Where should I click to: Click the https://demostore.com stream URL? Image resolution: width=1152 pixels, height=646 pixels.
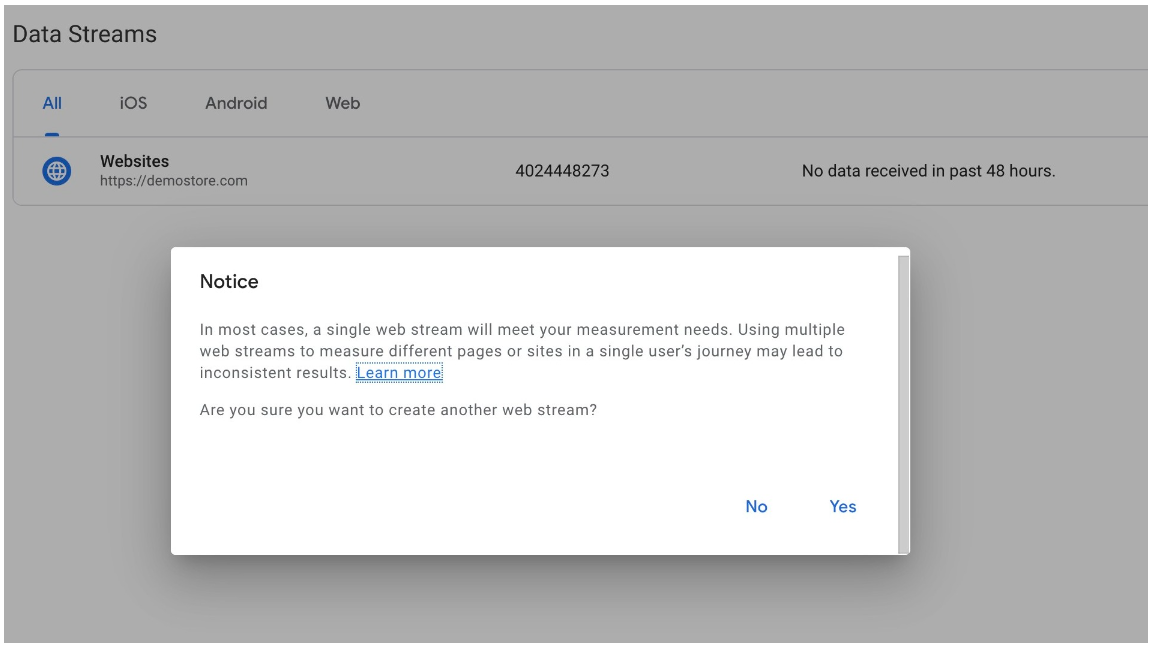(x=173, y=182)
